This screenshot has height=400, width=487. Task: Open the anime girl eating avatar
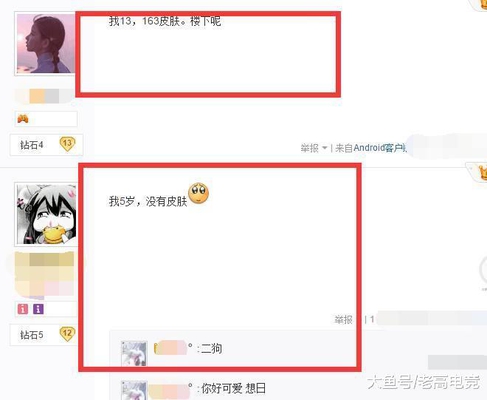click(x=47, y=214)
